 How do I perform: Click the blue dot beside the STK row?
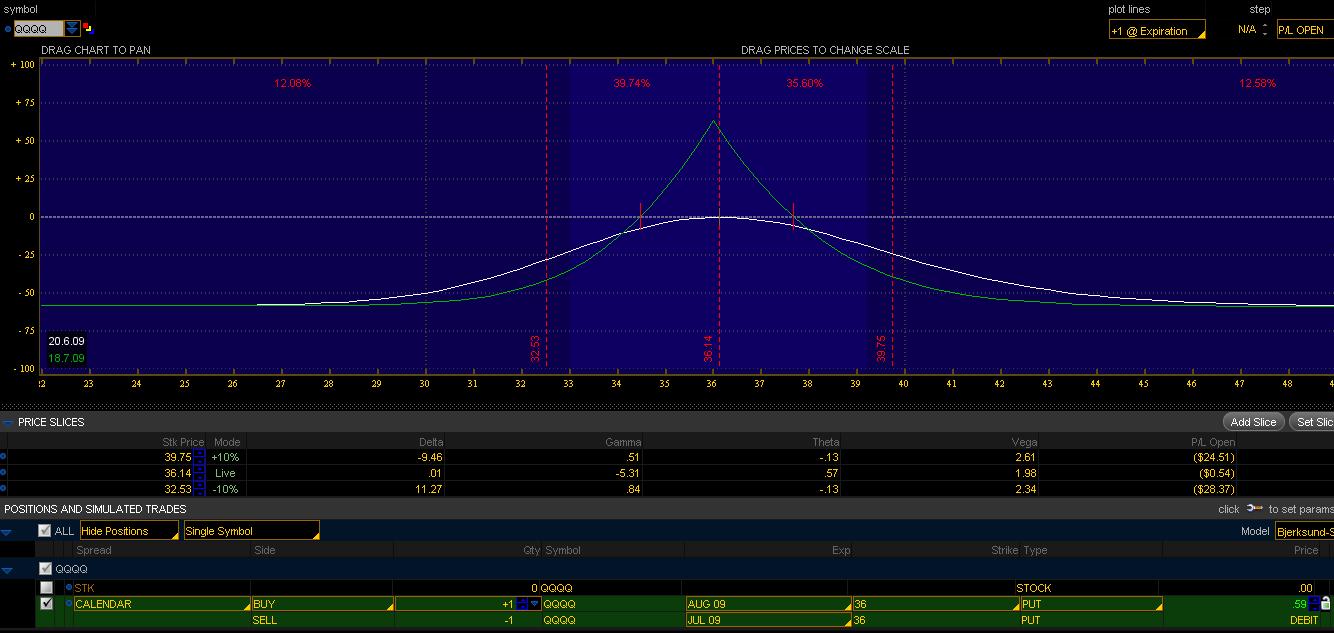click(69, 588)
